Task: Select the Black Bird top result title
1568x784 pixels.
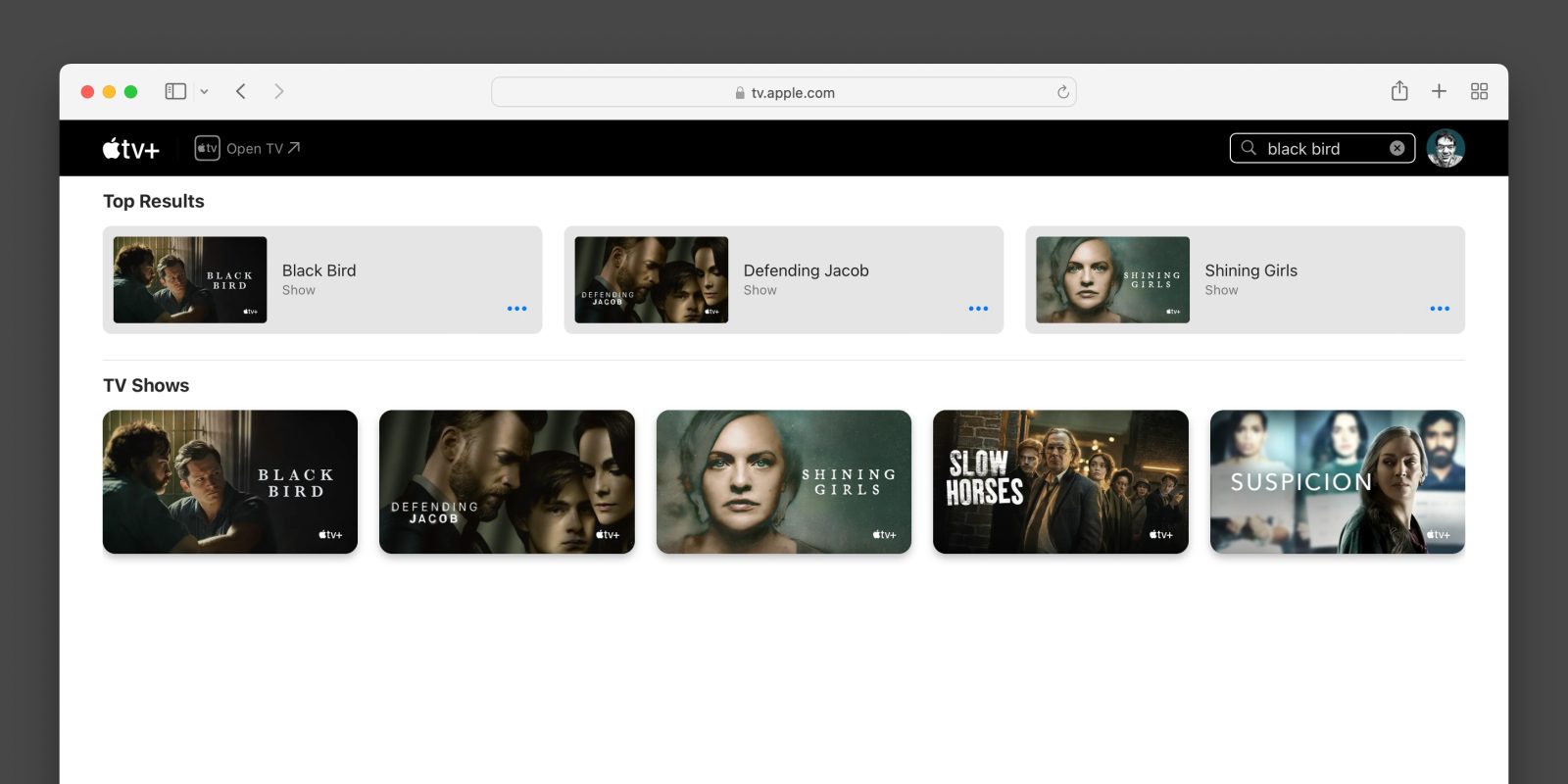Action: [318, 270]
